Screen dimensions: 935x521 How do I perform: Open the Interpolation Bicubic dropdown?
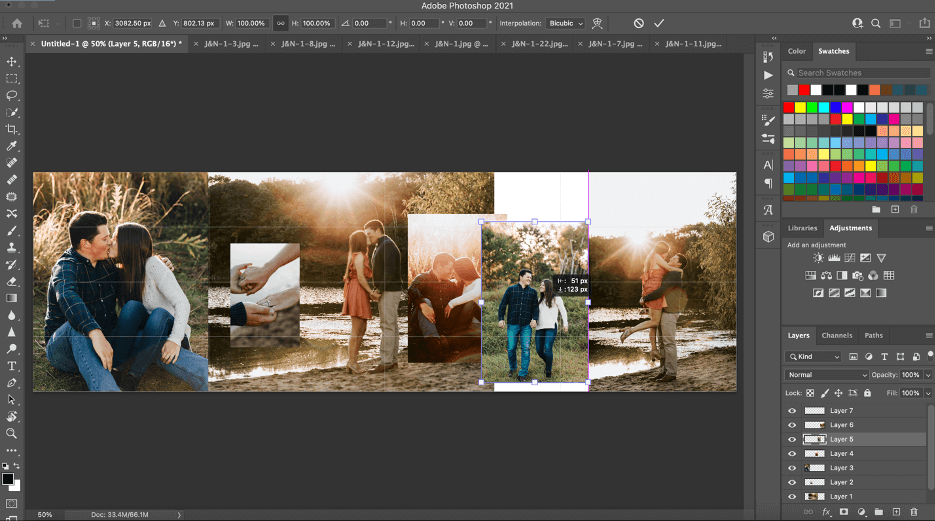pos(565,23)
